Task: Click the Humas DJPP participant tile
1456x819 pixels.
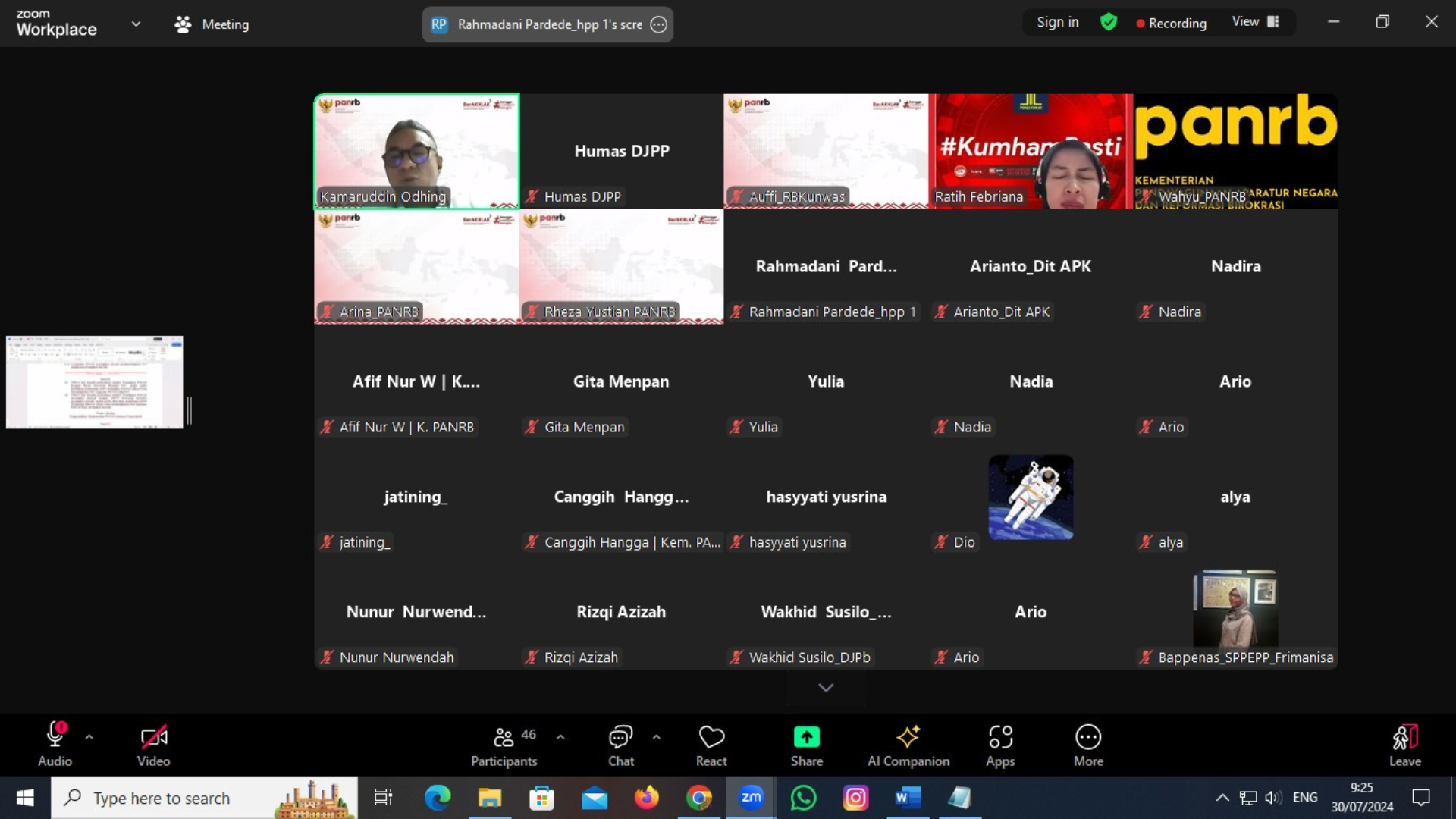Action: (x=621, y=151)
